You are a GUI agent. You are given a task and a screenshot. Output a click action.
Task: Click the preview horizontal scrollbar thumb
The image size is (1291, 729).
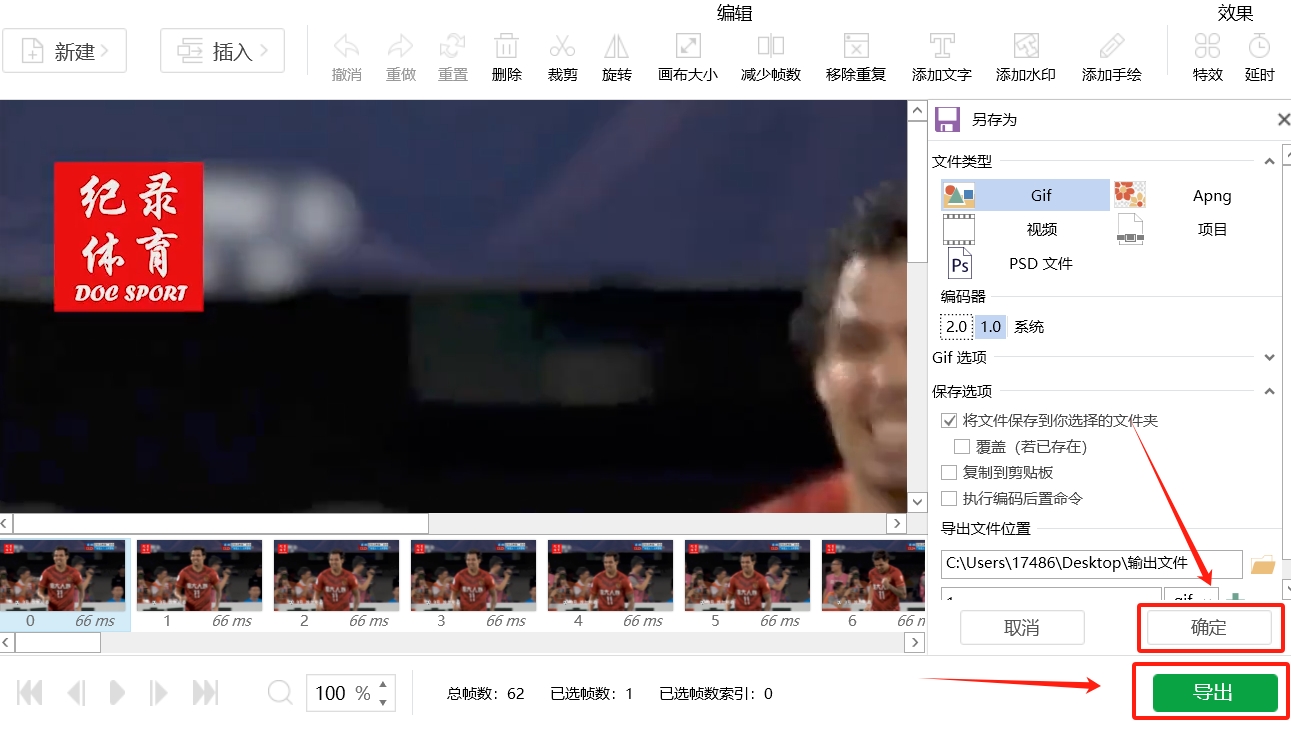(221, 523)
